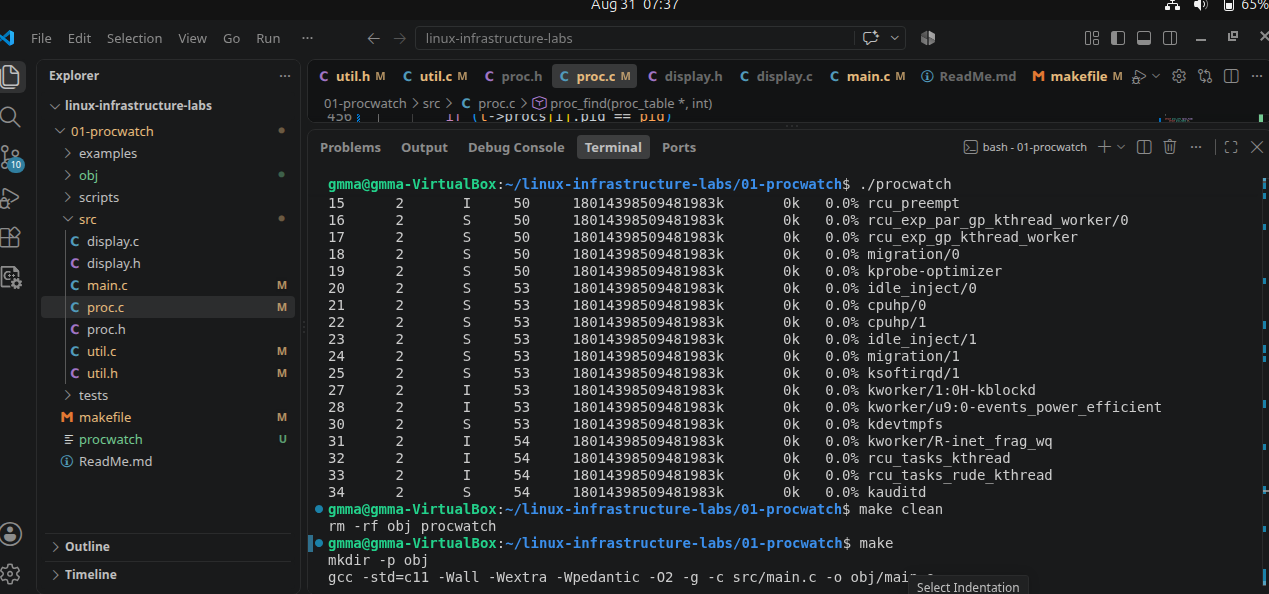Open terminal panel more actions ellipsis

click(1195, 147)
